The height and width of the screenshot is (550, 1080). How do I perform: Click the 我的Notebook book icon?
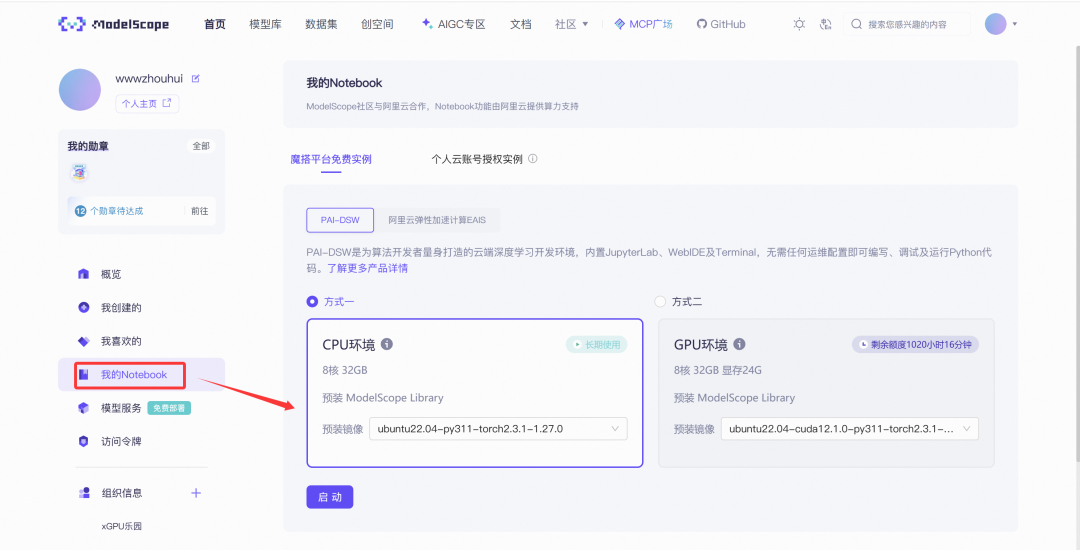pyautogui.click(x=83, y=374)
